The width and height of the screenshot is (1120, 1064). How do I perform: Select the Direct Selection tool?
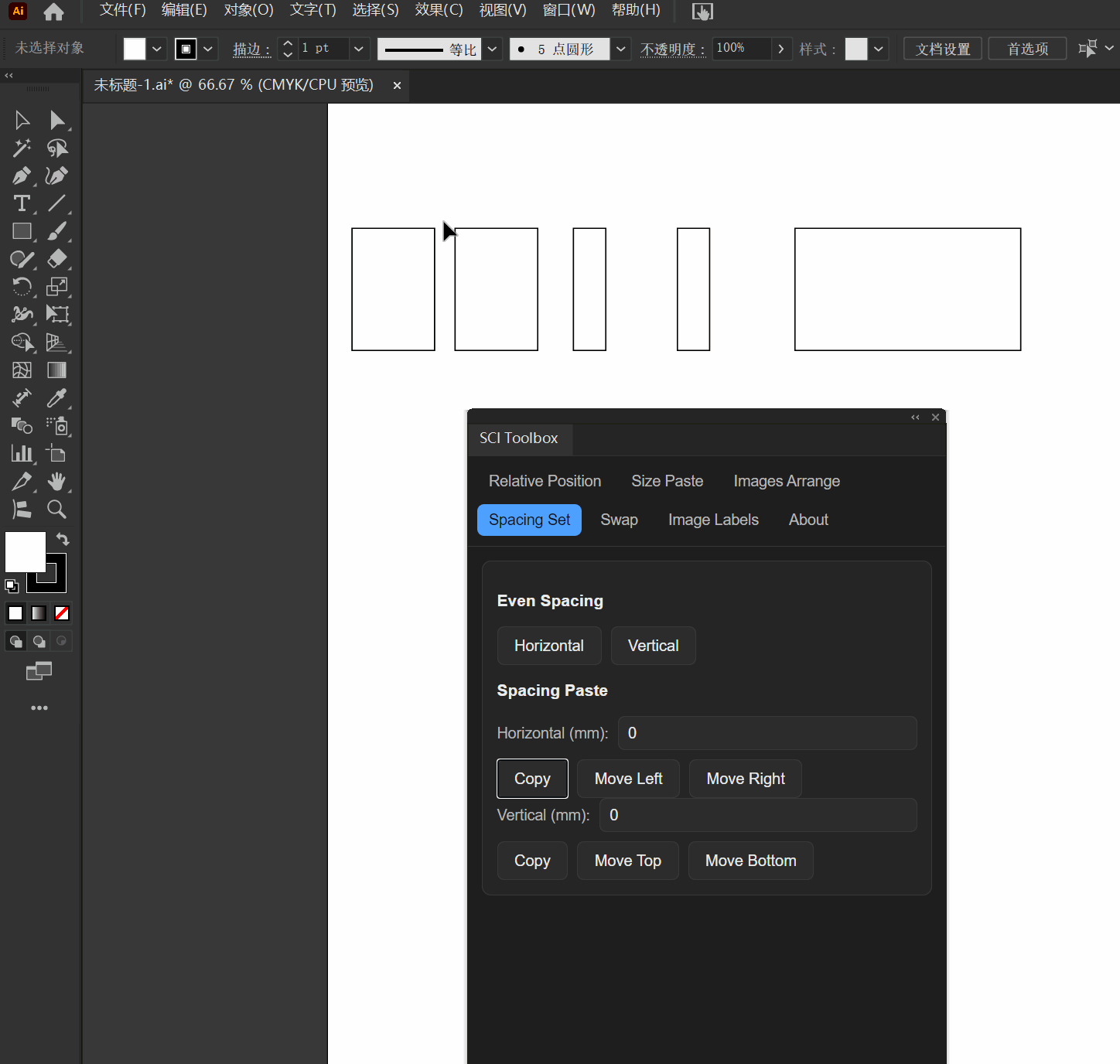pyautogui.click(x=57, y=120)
